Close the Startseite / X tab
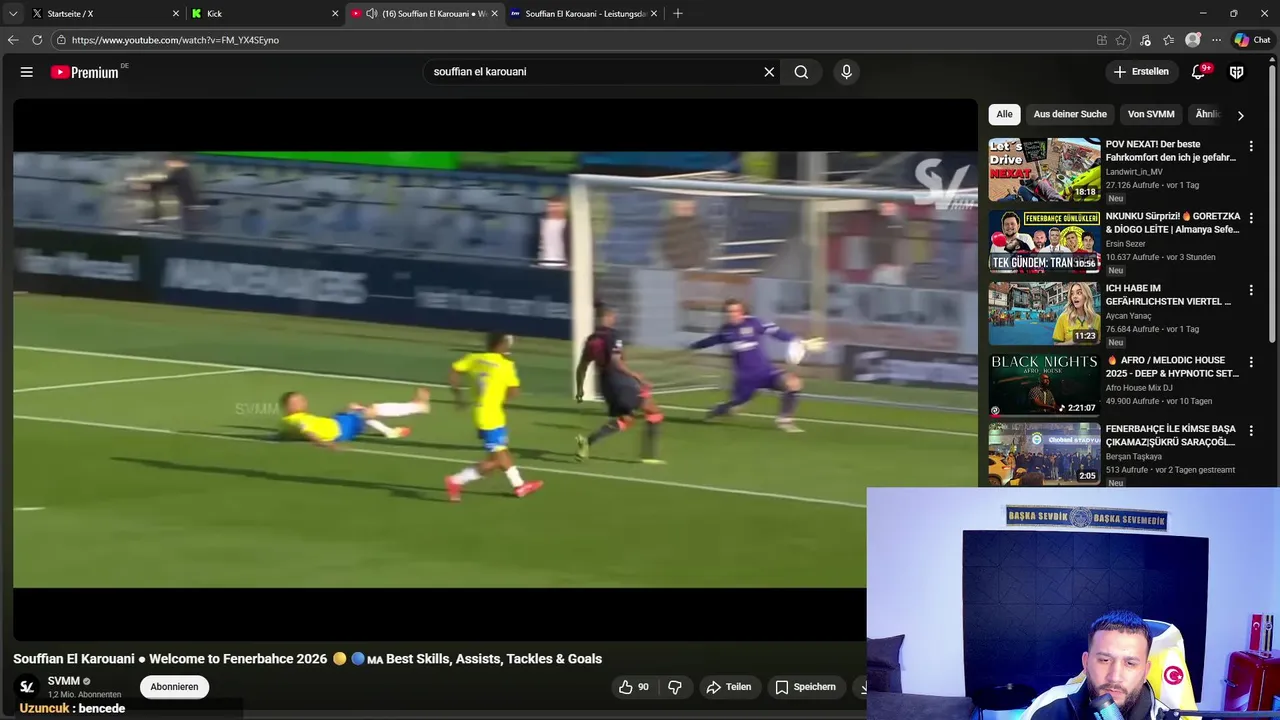 point(176,14)
